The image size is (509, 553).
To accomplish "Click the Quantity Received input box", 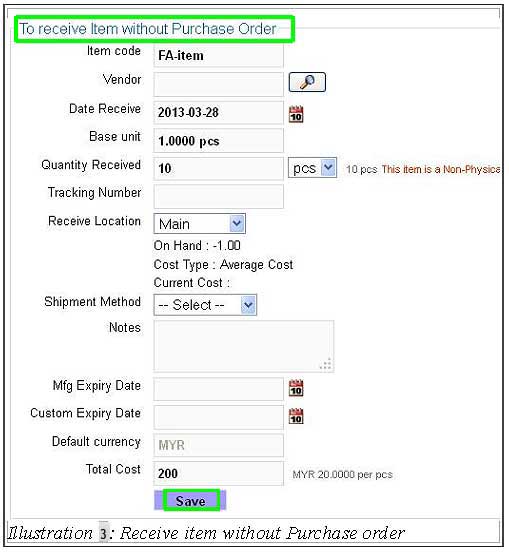I will pos(218,169).
